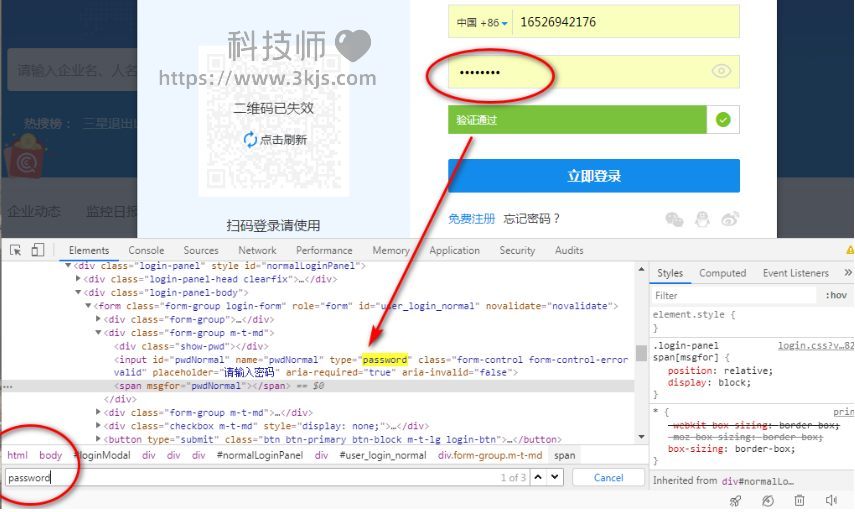Switch to the Security tab
Image resolution: width=855 pixels, height=512 pixels.
517,250
